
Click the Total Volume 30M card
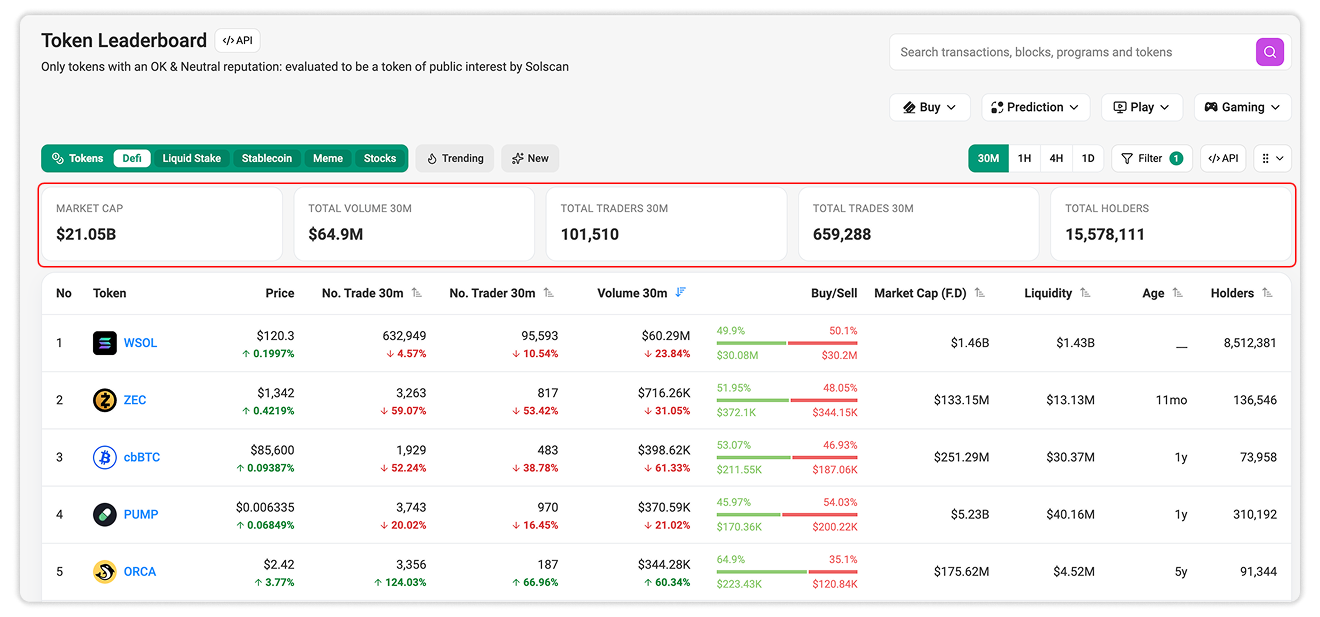(414, 224)
